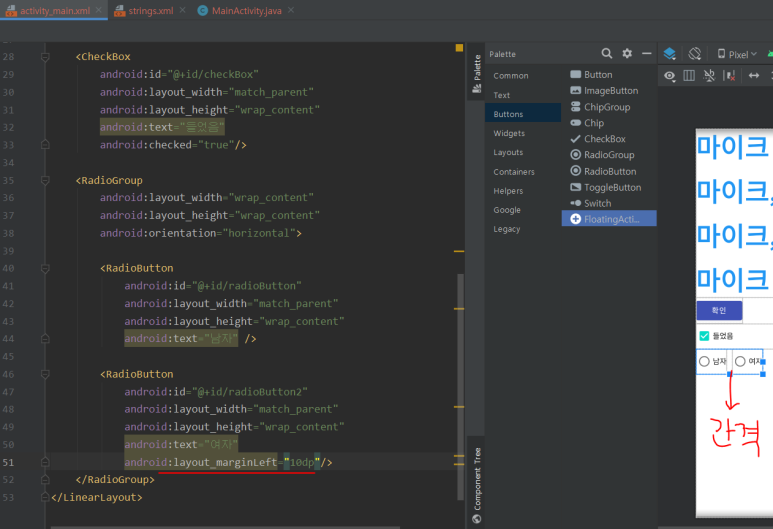Screen dimensions: 773x529
Task: Open the Pixel device dropdown
Action: click(x=737, y=54)
